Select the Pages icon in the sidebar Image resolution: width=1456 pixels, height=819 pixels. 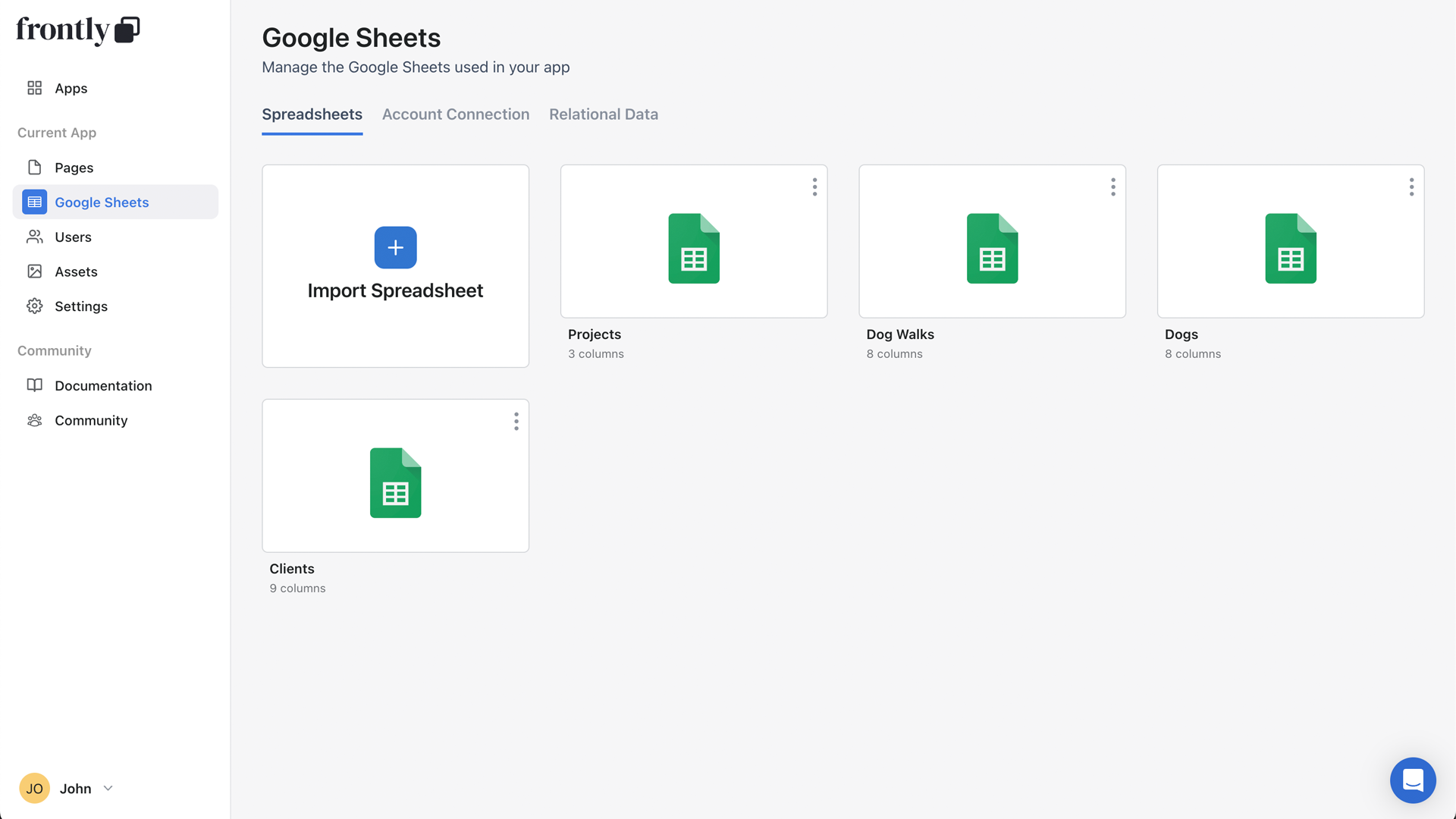[x=34, y=167]
